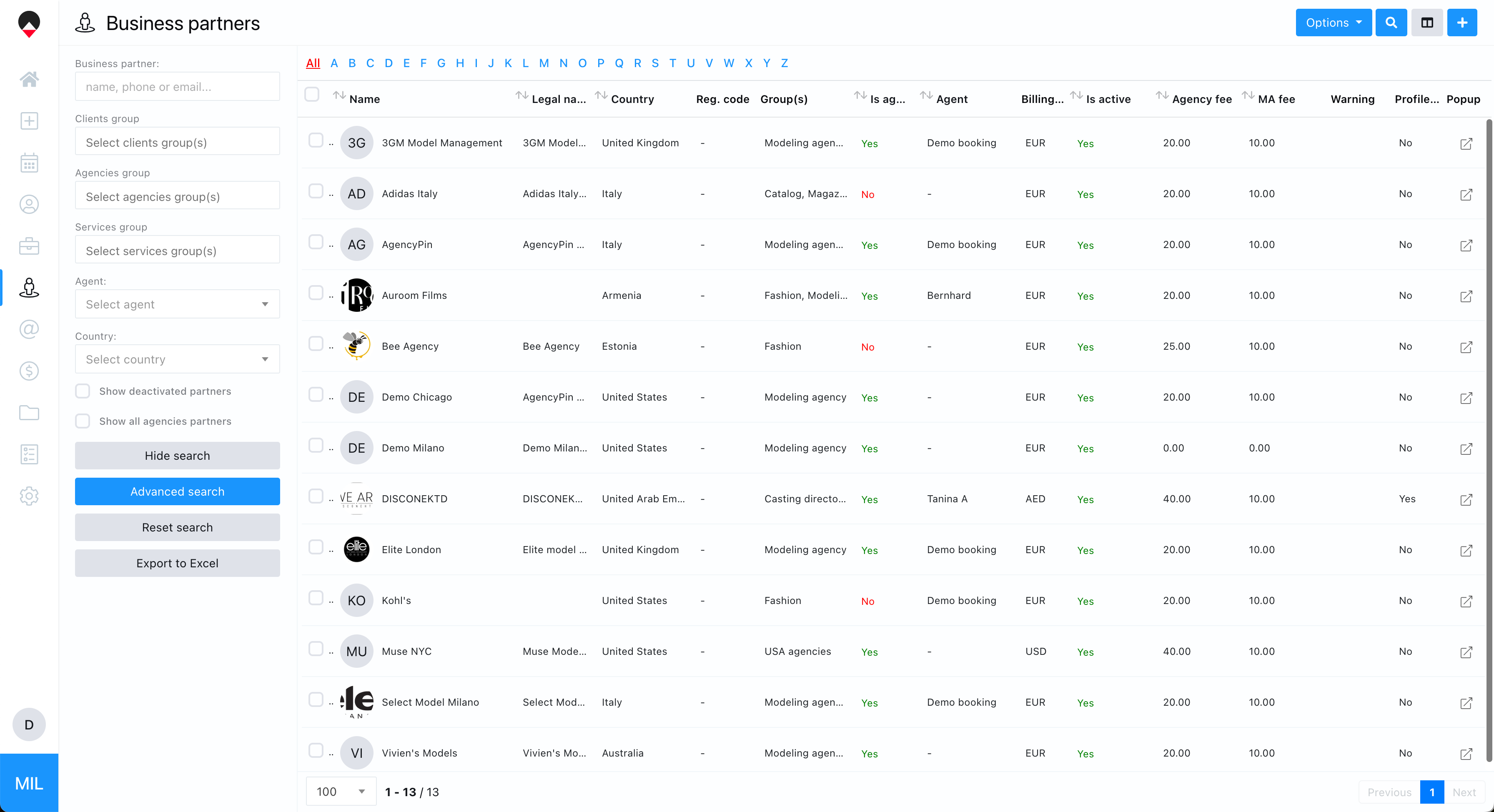Filter partners by letter A
Viewport: 1494px width, 812px height.
coord(334,63)
